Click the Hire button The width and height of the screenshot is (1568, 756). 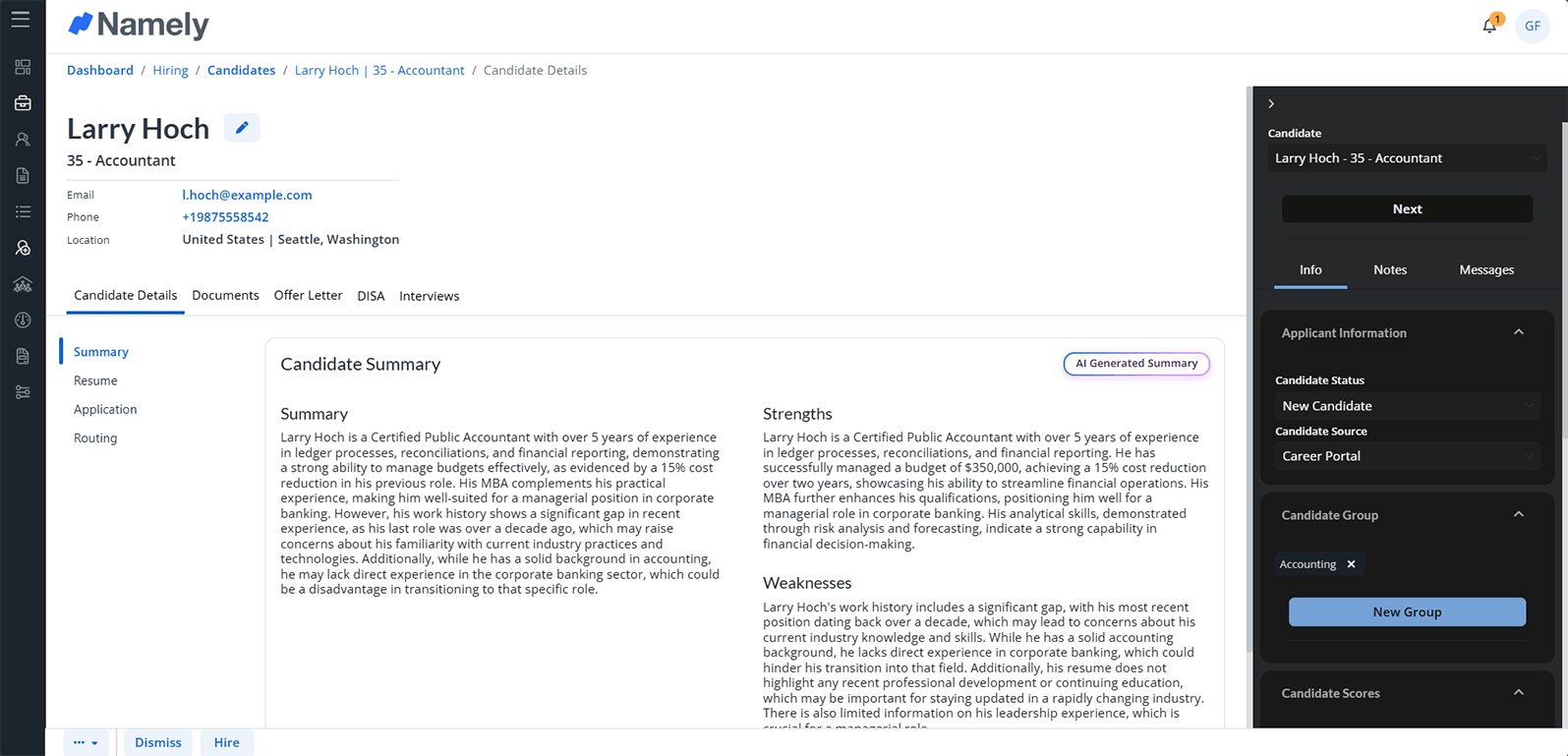tap(226, 742)
